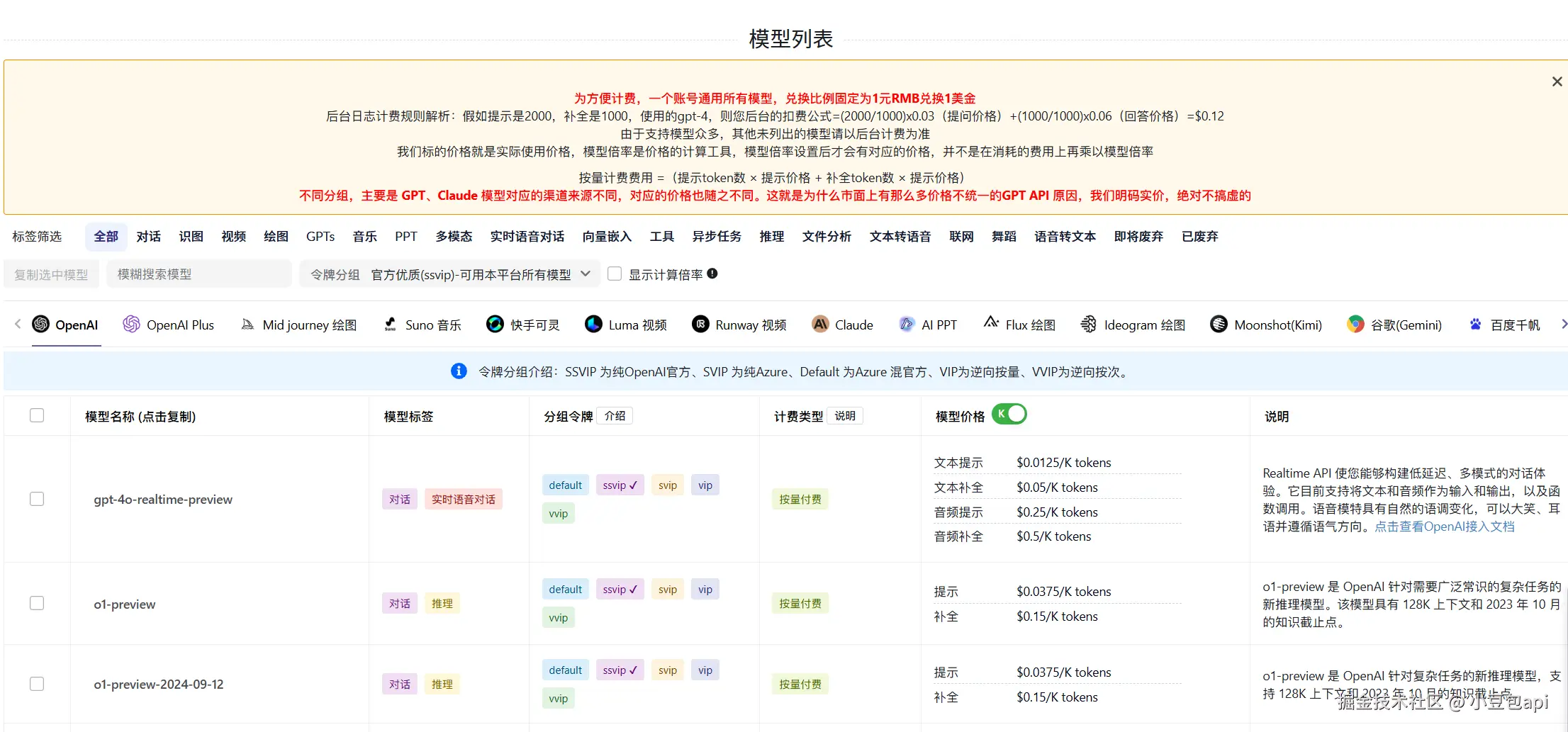
Task: Filter by the 文件分析 tag
Action: [827, 237]
